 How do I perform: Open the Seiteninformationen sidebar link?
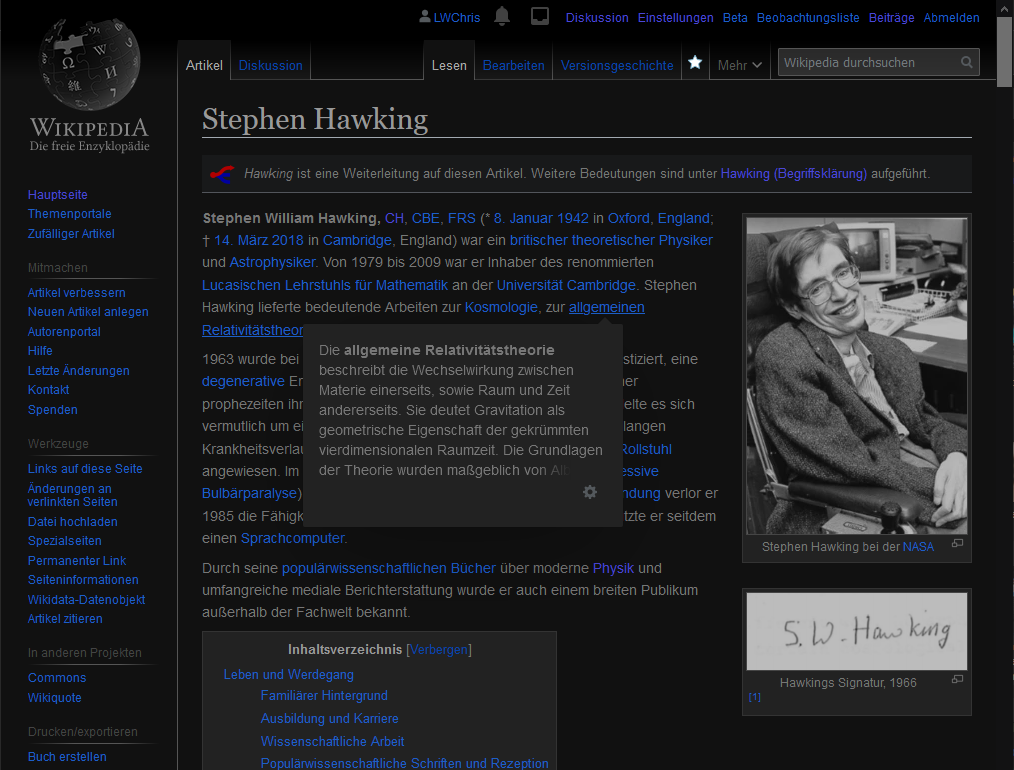point(83,580)
